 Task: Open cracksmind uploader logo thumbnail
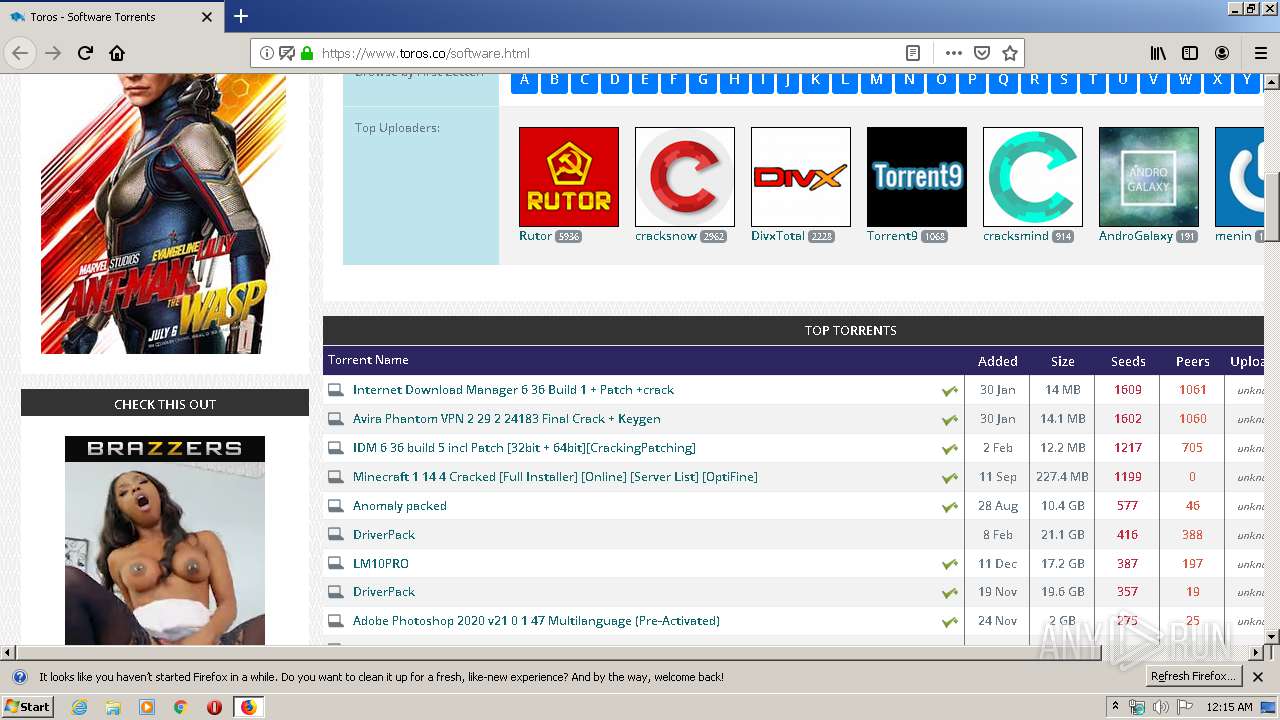[x=1033, y=177]
